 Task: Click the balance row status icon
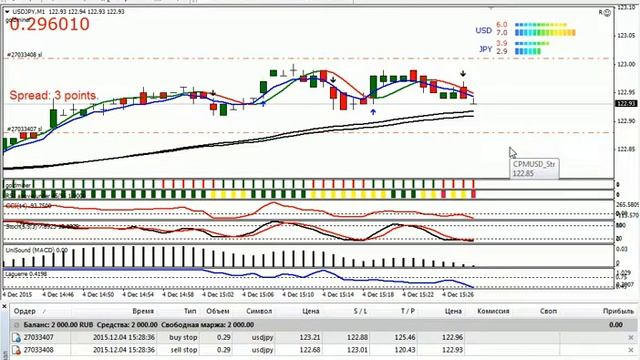pyautogui.click(x=17, y=325)
